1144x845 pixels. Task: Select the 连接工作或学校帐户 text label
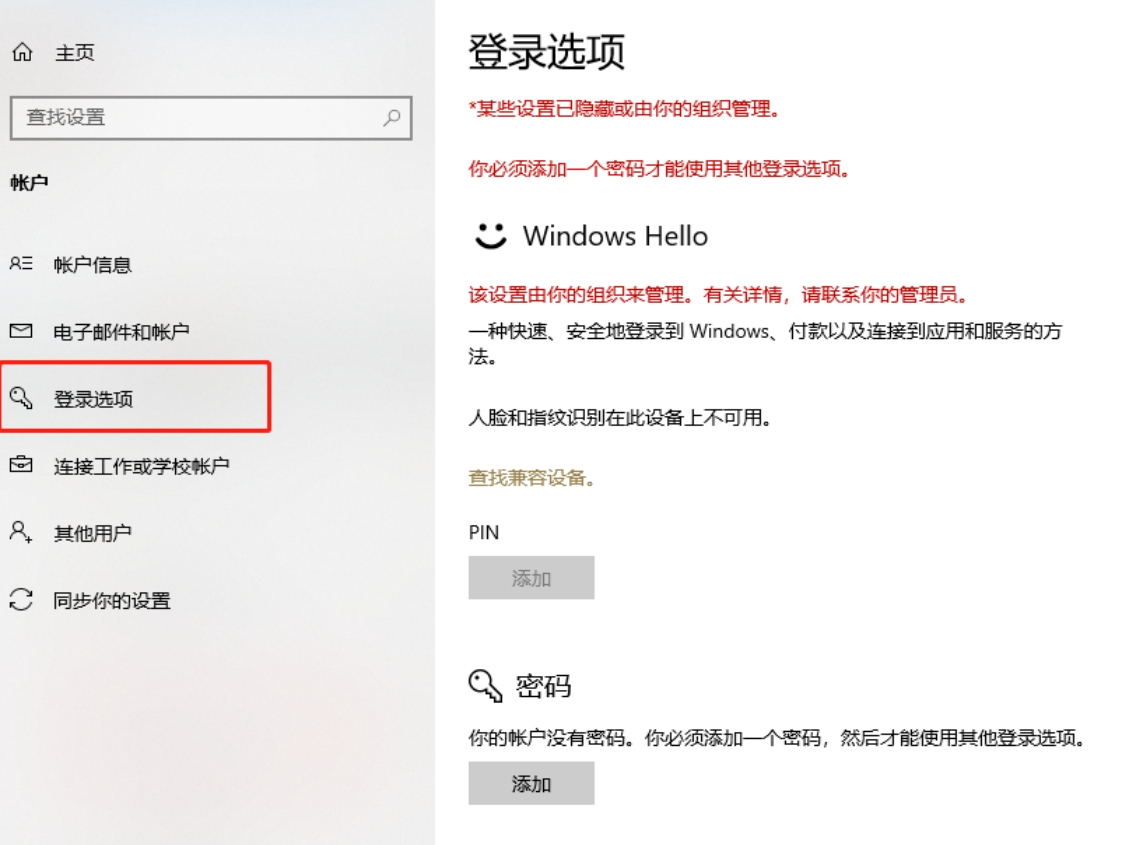(141, 466)
